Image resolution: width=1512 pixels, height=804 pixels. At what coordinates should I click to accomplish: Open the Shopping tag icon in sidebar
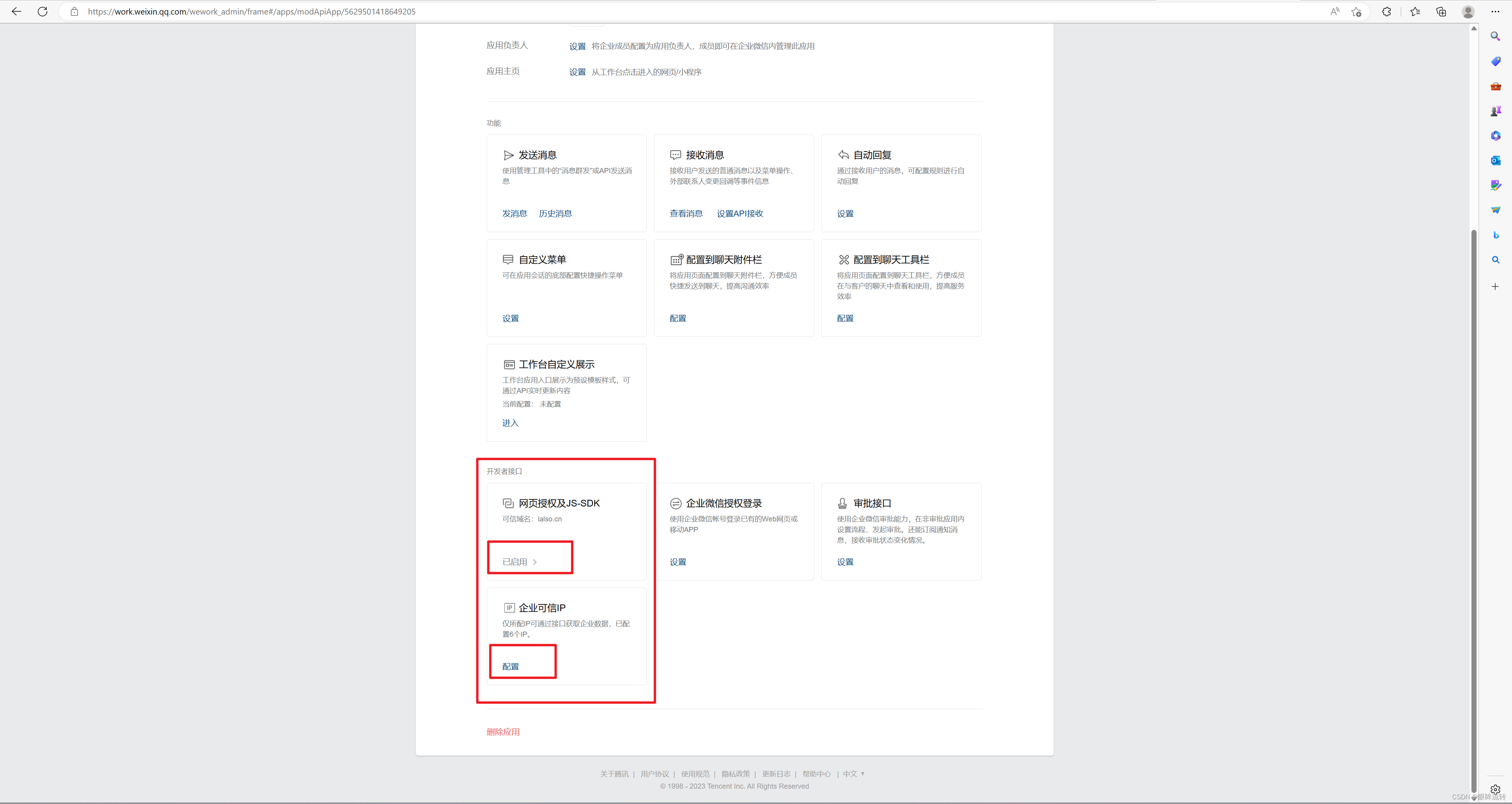click(1495, 61)
